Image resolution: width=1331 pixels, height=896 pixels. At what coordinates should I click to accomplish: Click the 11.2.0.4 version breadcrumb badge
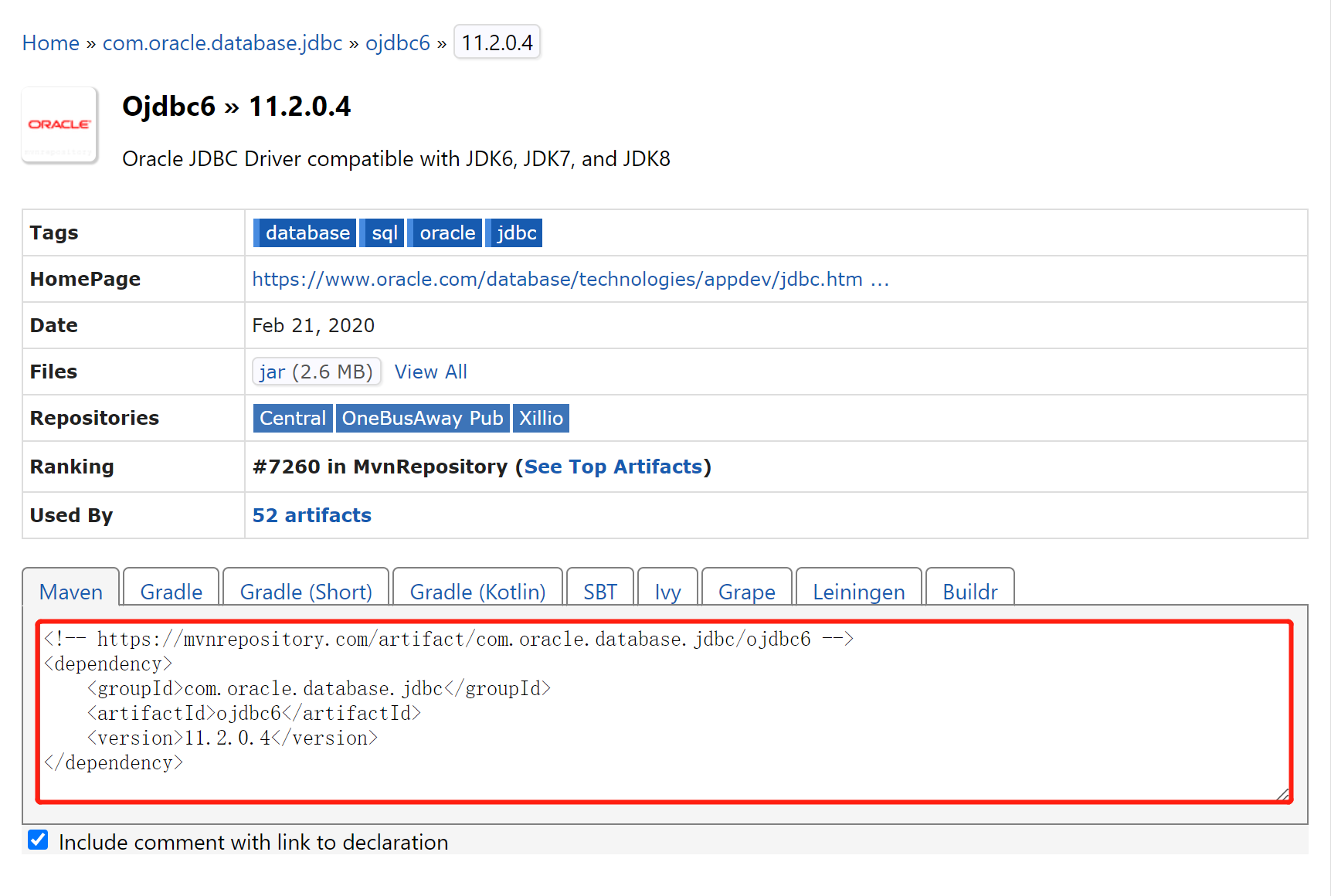coord(497,42)
